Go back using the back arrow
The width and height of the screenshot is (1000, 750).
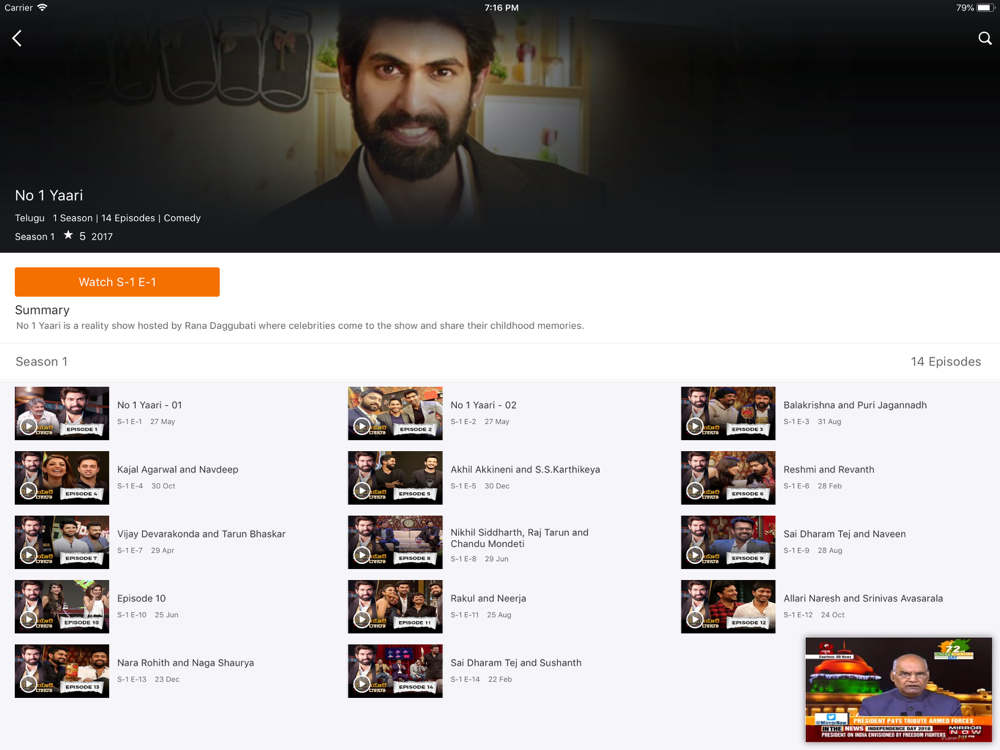17,38
